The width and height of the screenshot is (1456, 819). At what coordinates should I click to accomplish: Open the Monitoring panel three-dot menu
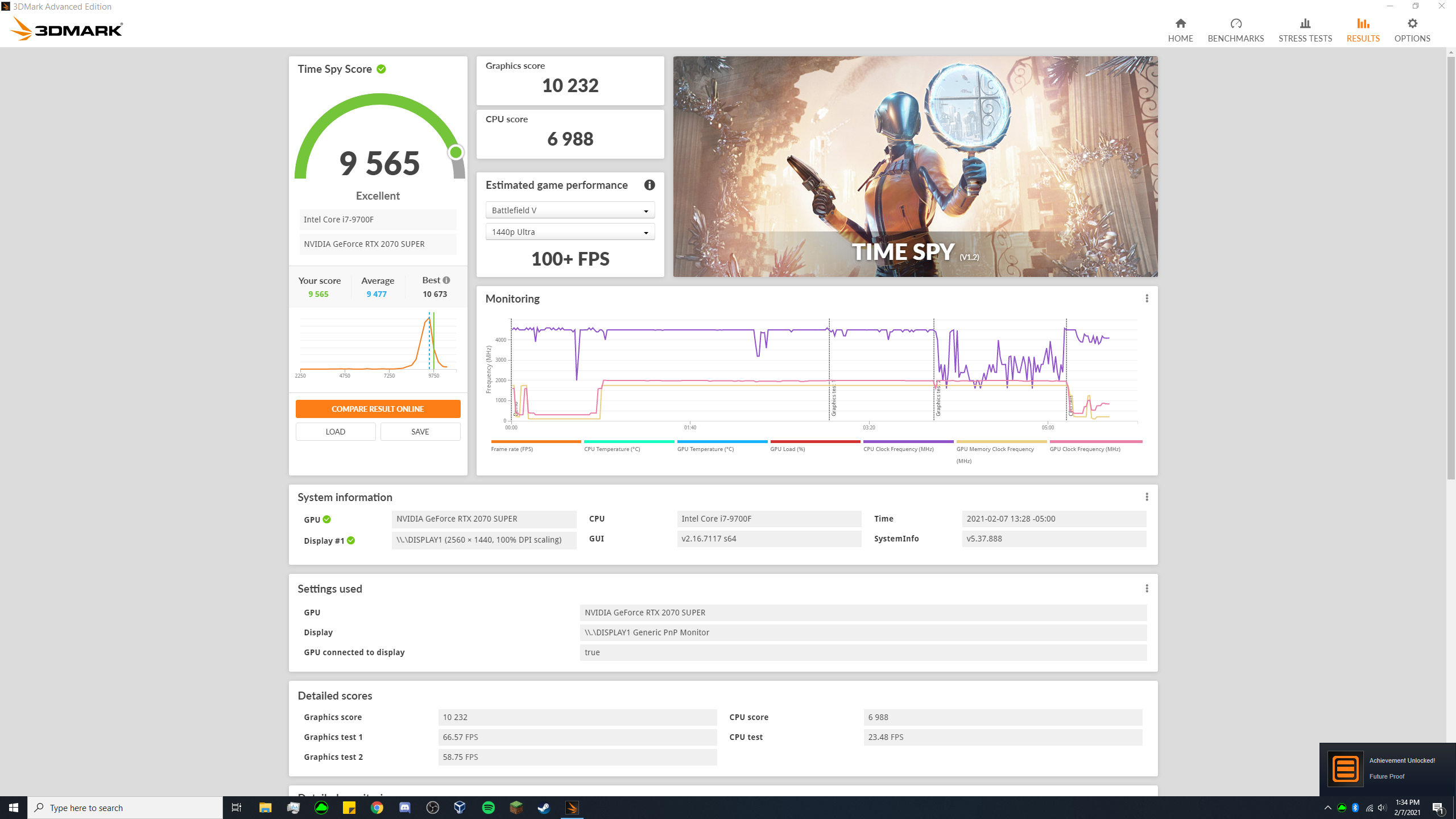coord(1147,298)
